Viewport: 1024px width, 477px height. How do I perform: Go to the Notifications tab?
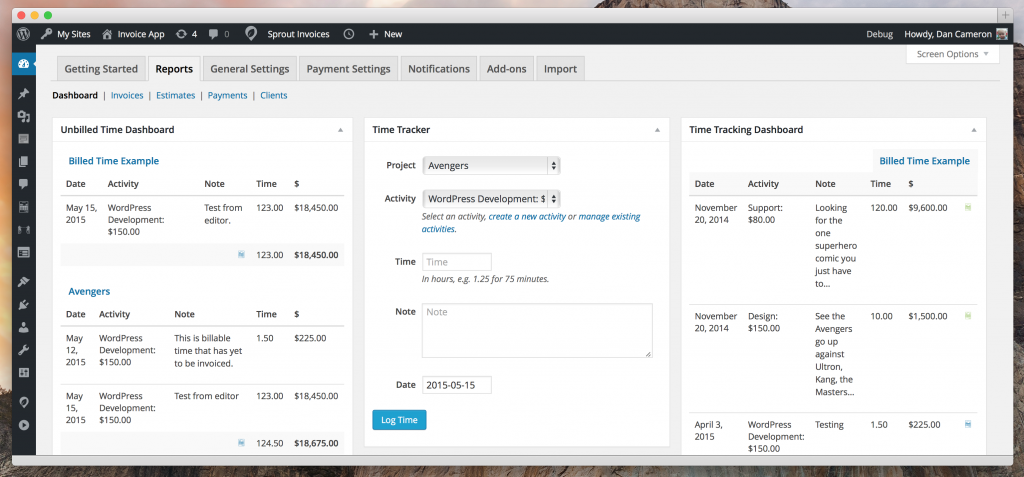[x=439, y=69]
